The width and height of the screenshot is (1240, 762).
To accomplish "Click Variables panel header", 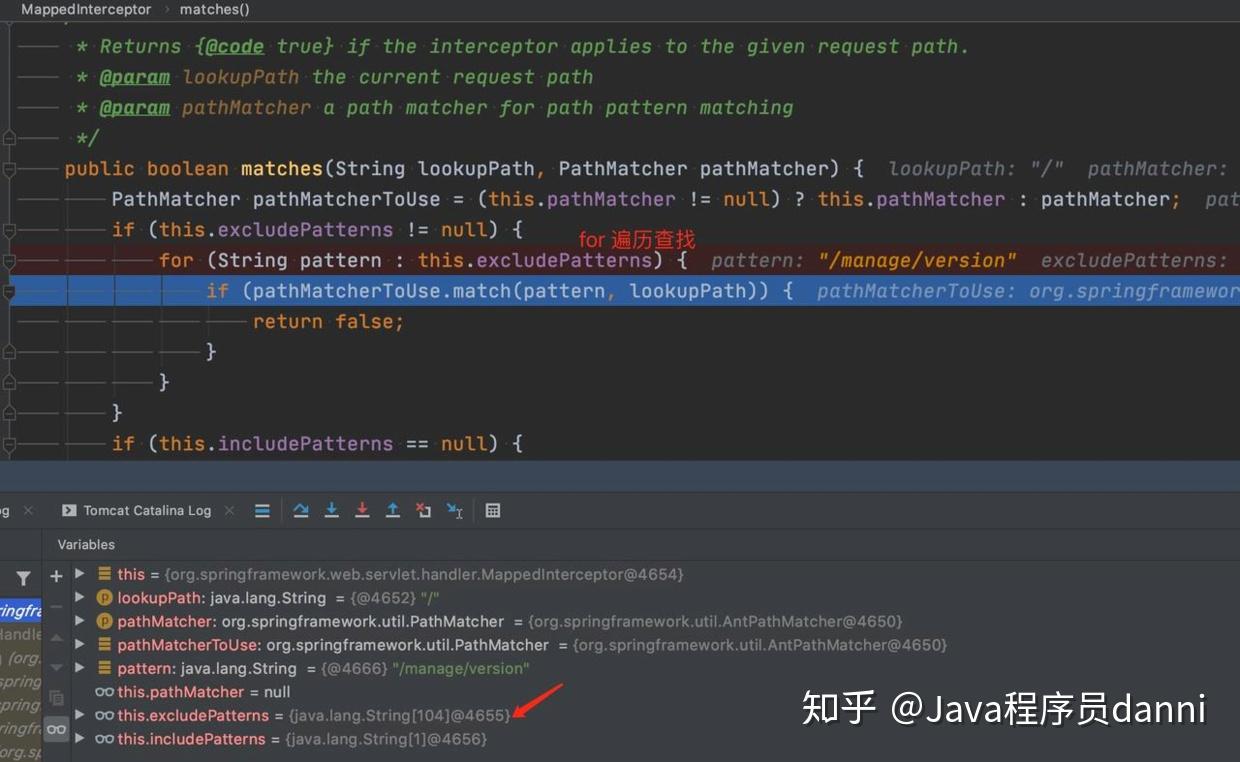I will (x=86, y=544).
